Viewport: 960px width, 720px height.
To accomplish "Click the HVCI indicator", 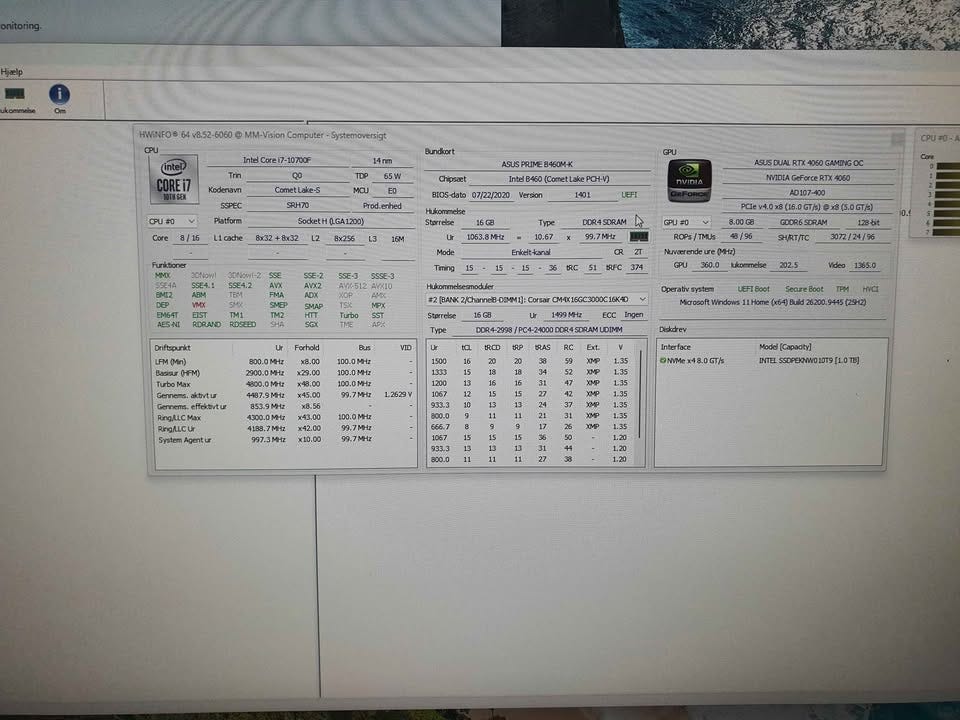I will click(870, 289).
